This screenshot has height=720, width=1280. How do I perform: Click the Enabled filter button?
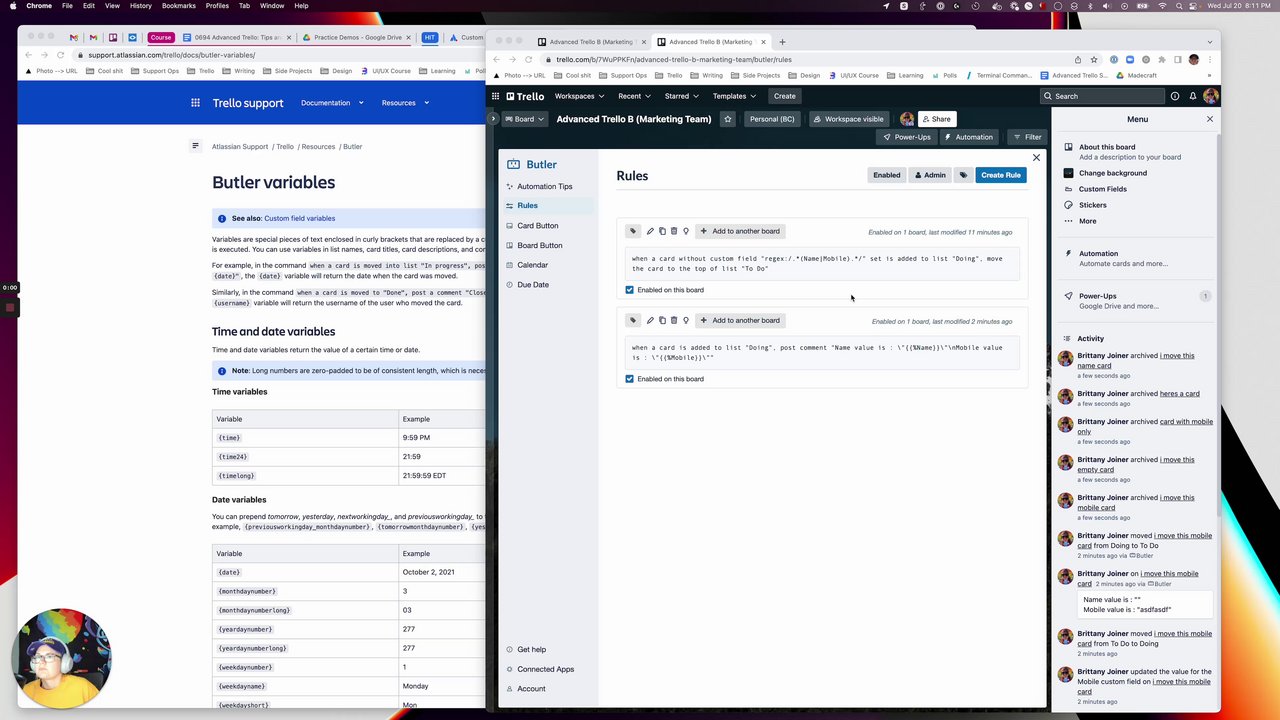click(x=886, y=175)
